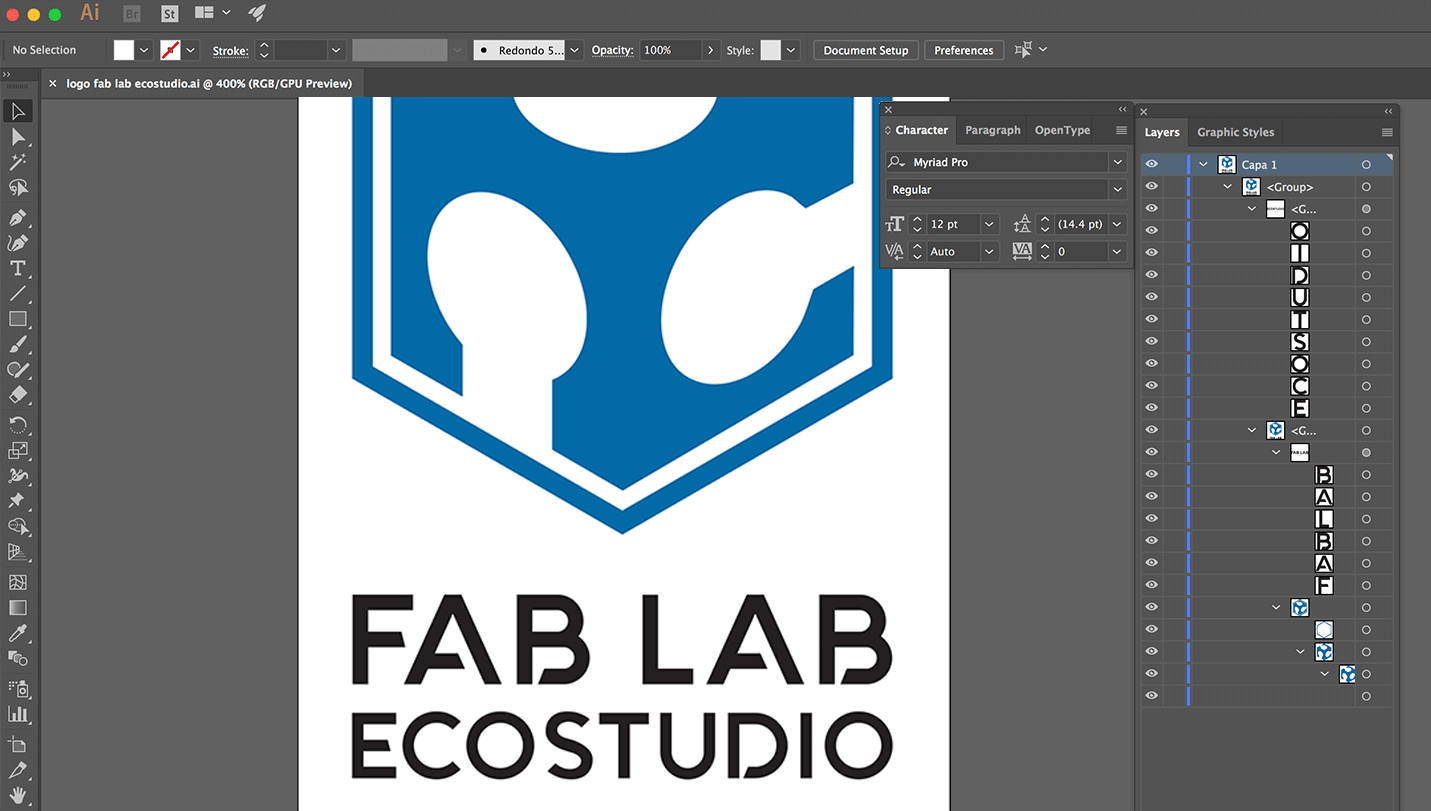This screenshot has height=811, width=1431.
Task: Select the Symbol Sprayer tool
Action: point(17,689)
